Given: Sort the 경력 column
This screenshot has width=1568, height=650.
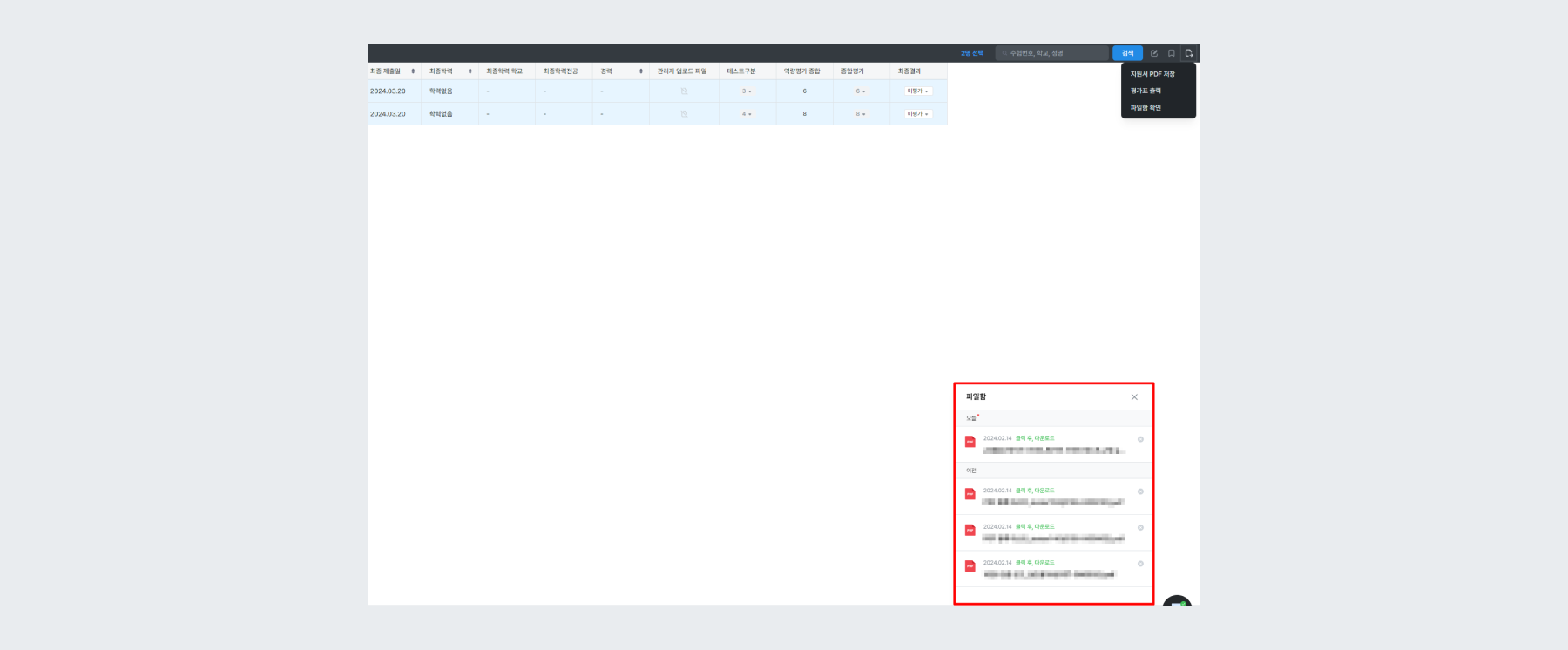Looking at the screenshot, I should click(640, 71).
